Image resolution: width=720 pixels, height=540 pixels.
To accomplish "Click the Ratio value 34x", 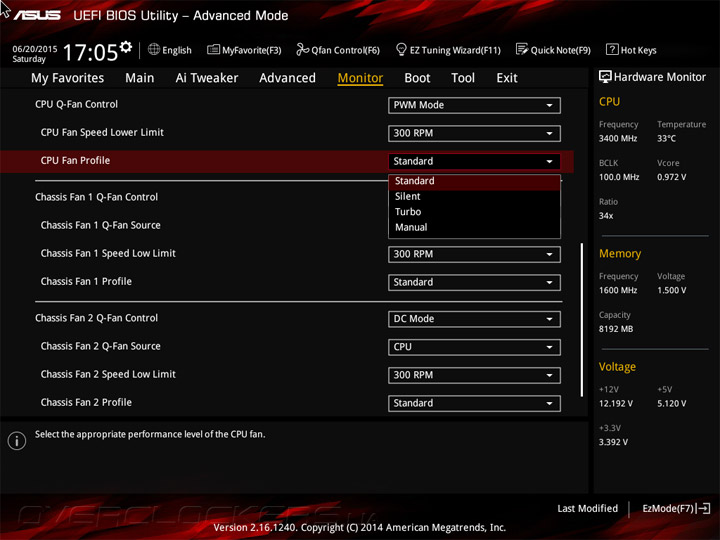I will (x=606, y=216).
